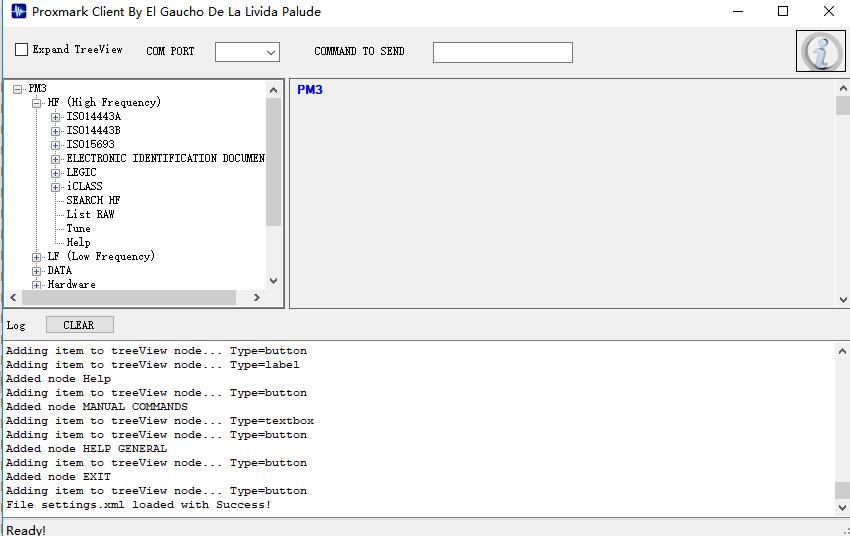Select the LEGIC tree item
The width and height of the screenshot is (850, 536).
(x=81, y=172)
